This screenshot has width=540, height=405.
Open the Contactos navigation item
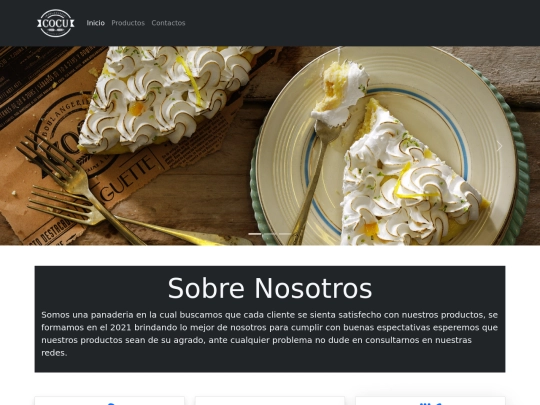click(x=168, y=23)
